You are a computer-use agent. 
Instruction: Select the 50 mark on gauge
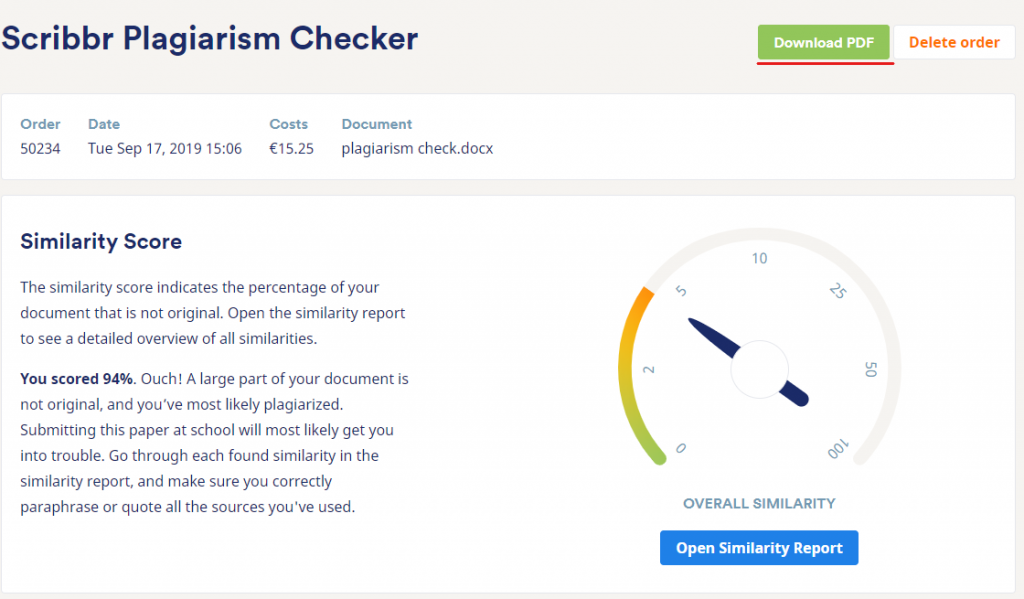pos(871,369)
